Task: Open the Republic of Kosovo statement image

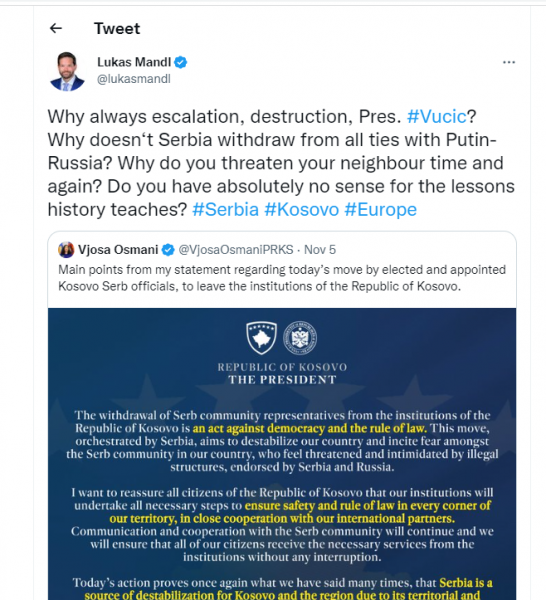Action: pos(282,454)
